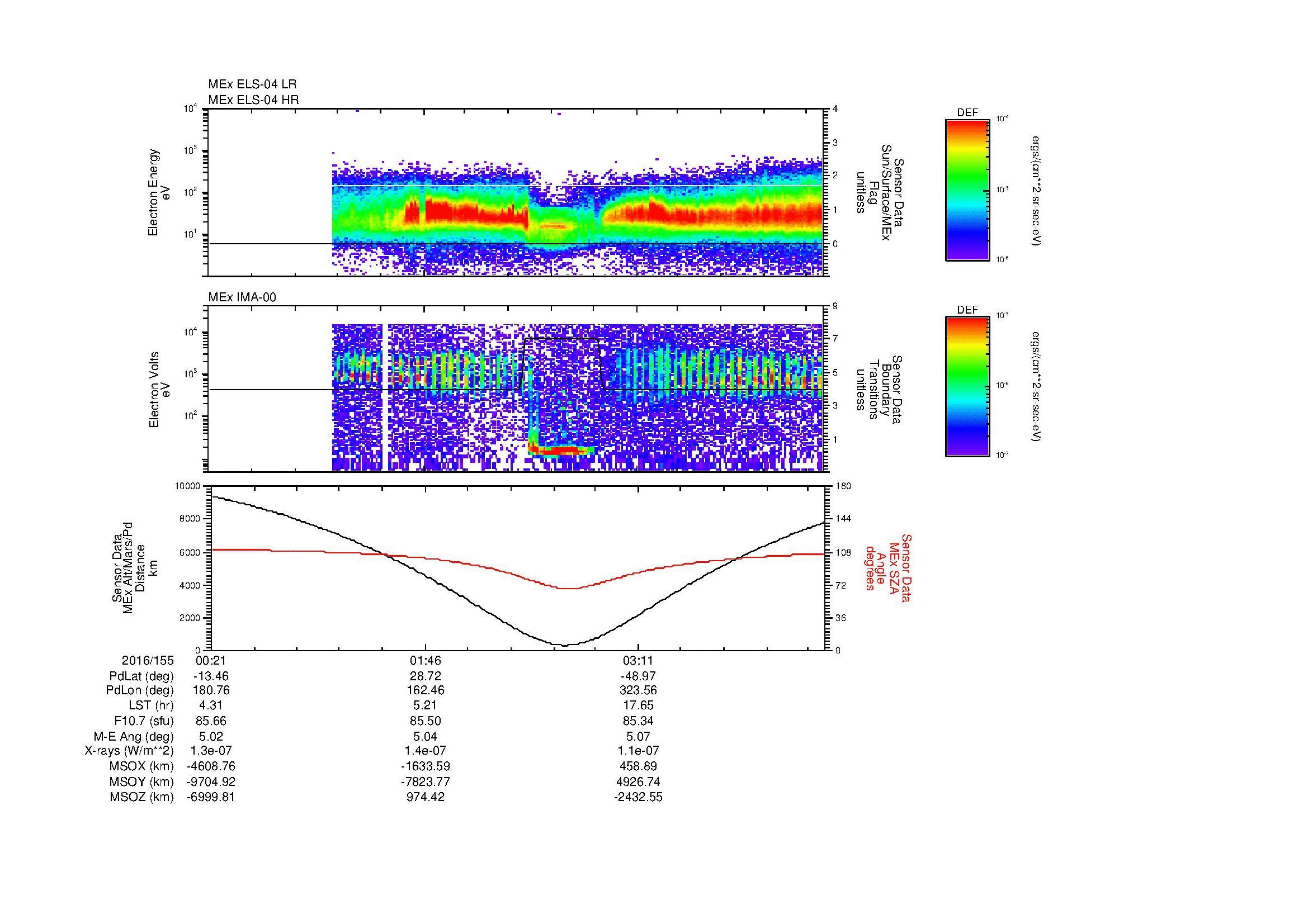The image size is (1308, 924).
Task: Click the MSOY (km) row label
Action: pos(142,781)
